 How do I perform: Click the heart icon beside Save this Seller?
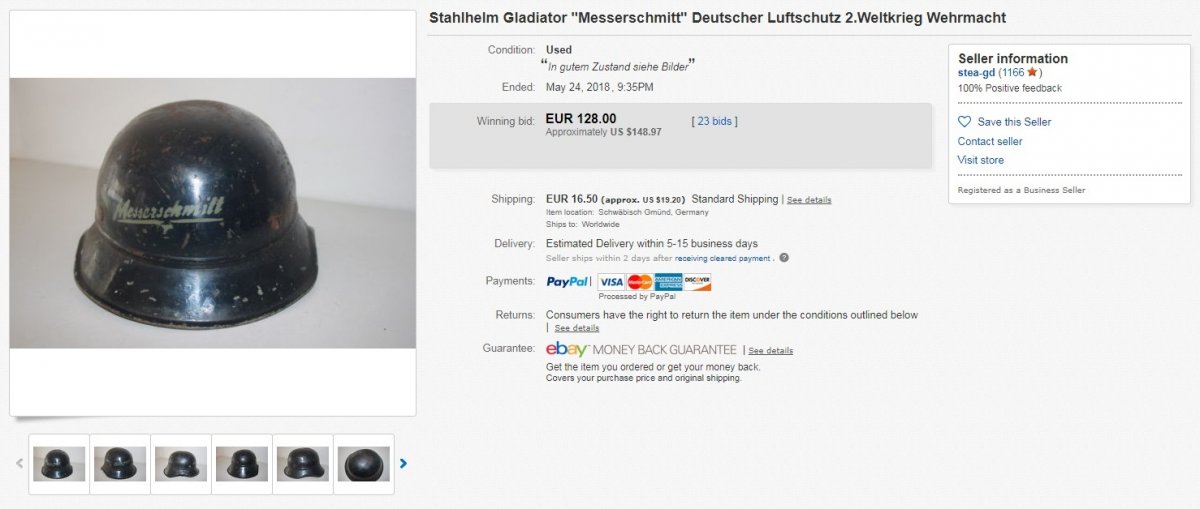click(964, 122)
